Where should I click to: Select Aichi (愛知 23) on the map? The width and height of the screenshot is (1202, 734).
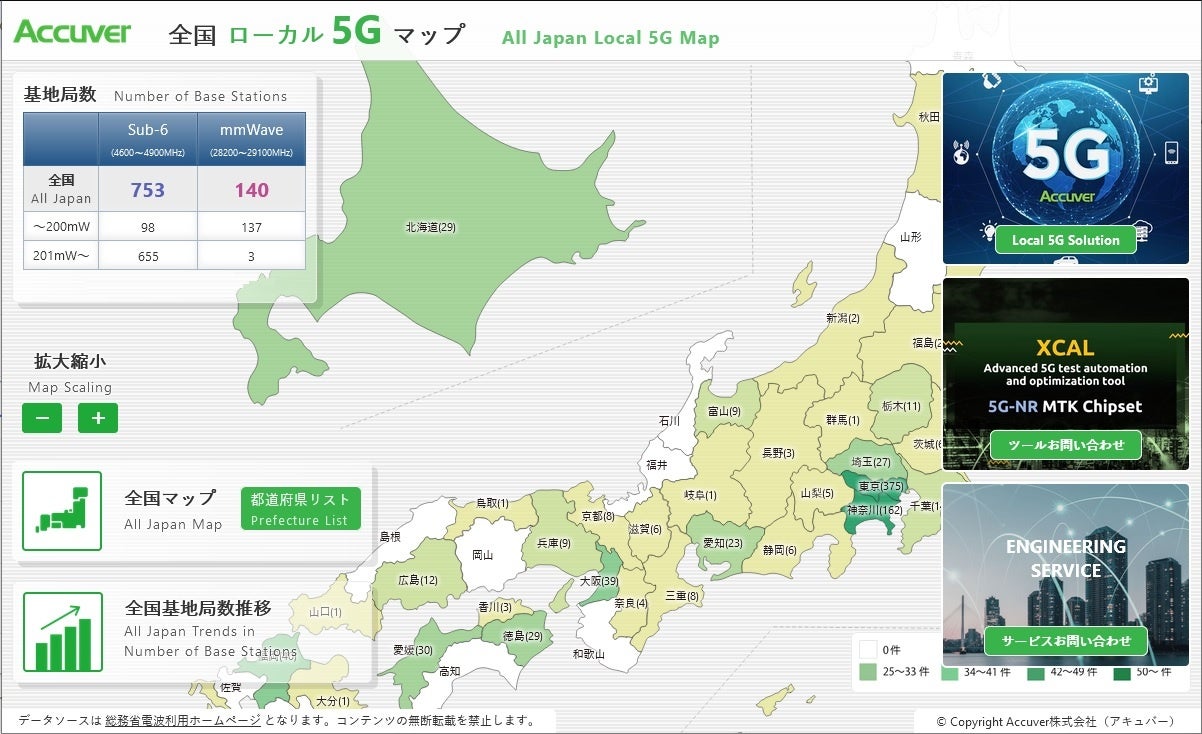[x=722, y=543]
